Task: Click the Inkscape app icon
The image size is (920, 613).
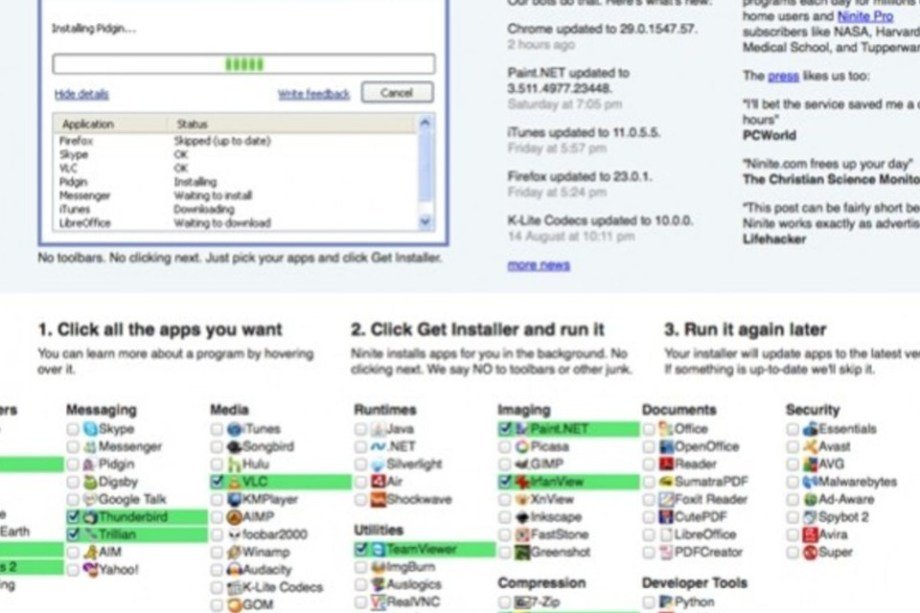Action: [x=522, y=517]
